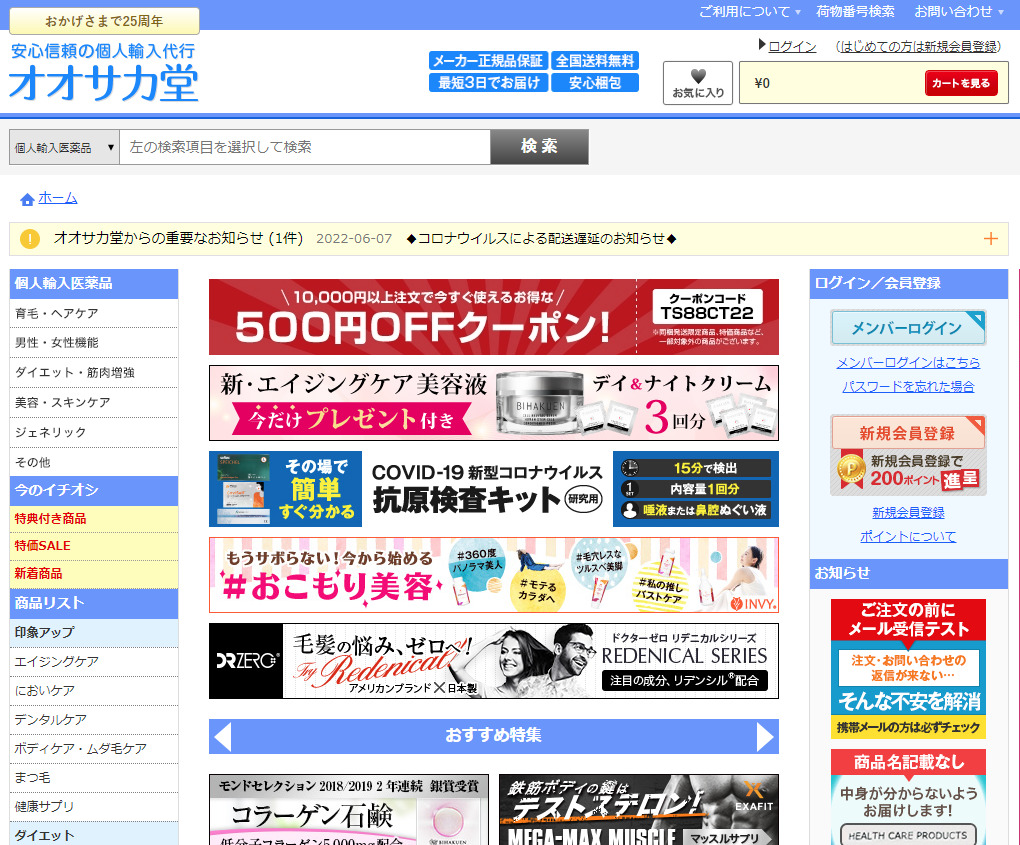Open the 個人輸入医薬品 search category dropdown

point(64,147)
